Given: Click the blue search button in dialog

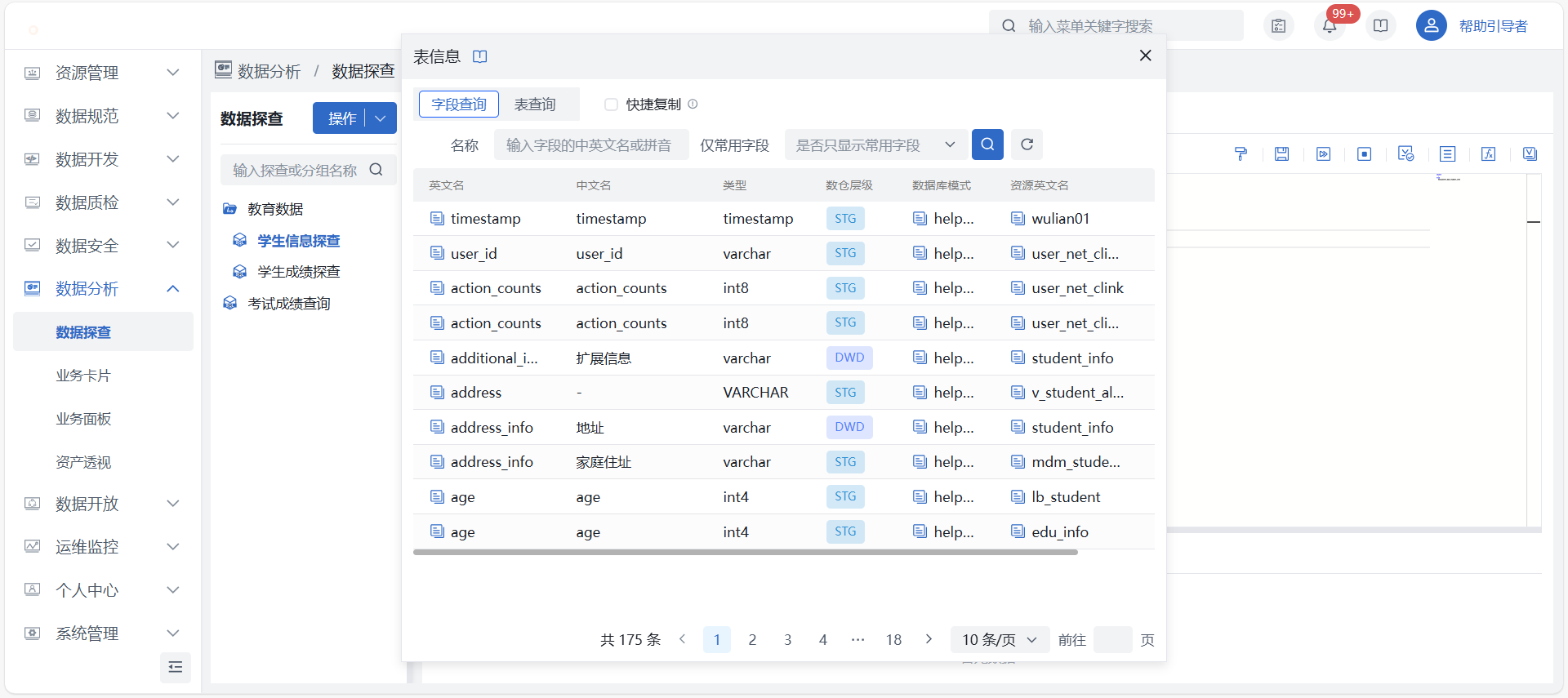Looking at the screenshot, I should pyautogui.click(x=987, y=144).
